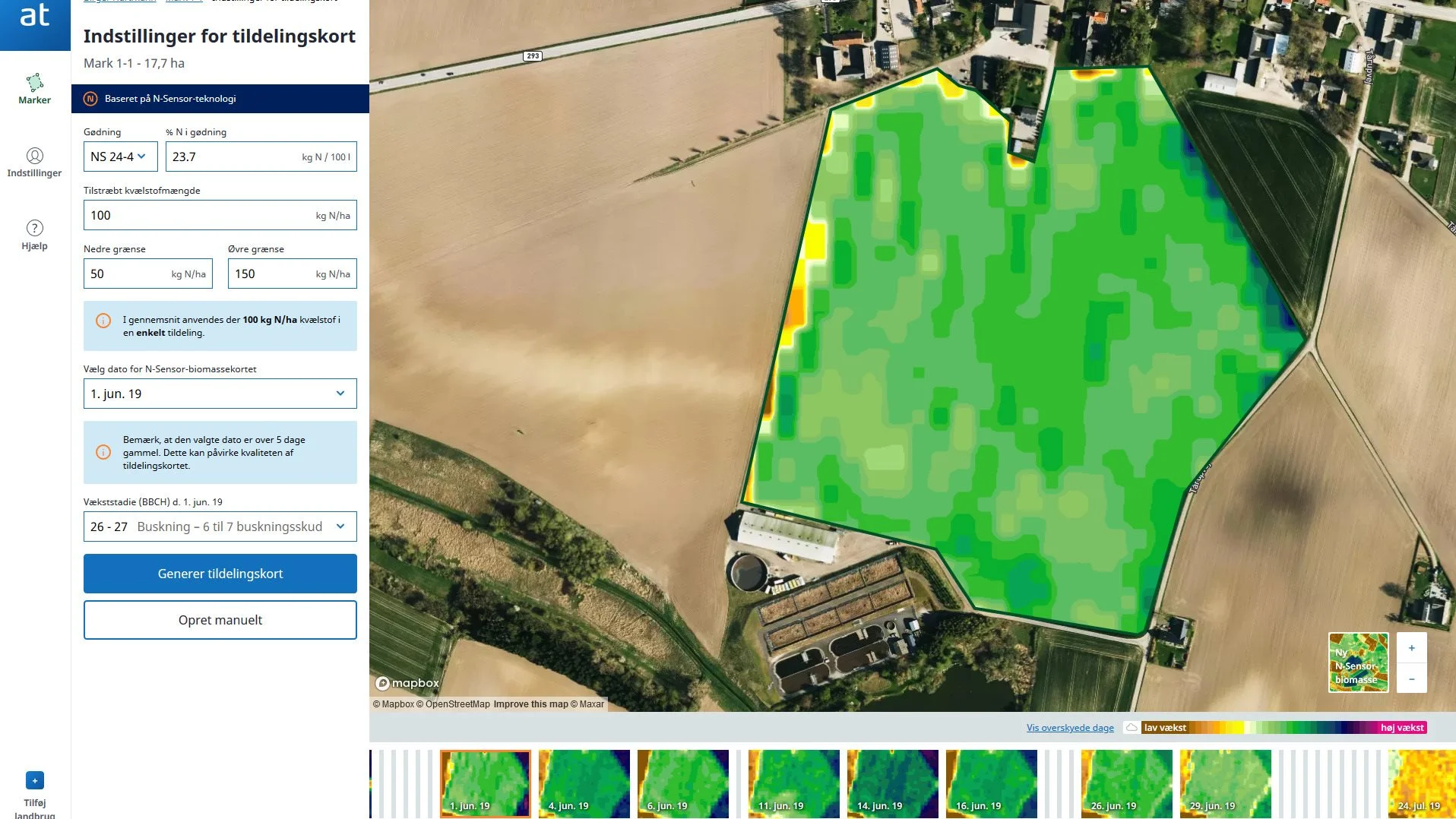The image size is (1456, 819).
Task: Select the 14. jun. 19 biomass thumbnail
Action: coord(893,783)
